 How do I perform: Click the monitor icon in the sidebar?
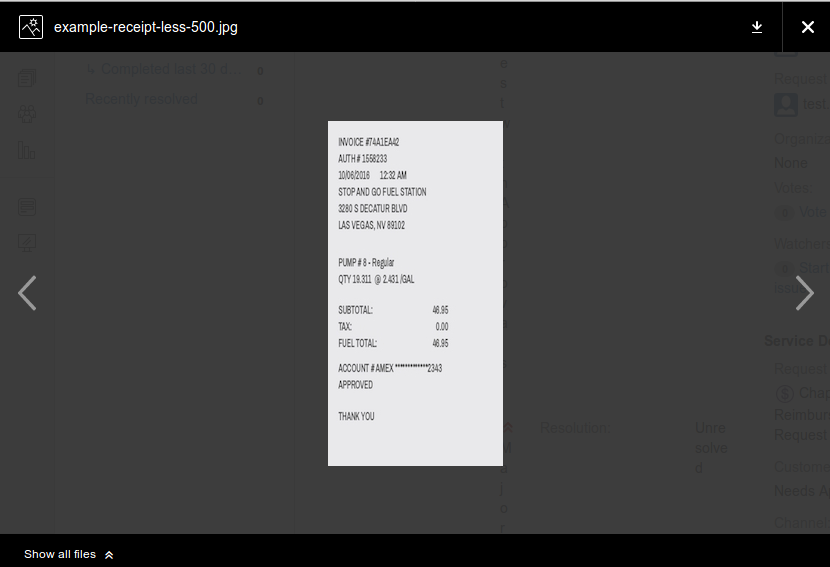tap(27, 243)
